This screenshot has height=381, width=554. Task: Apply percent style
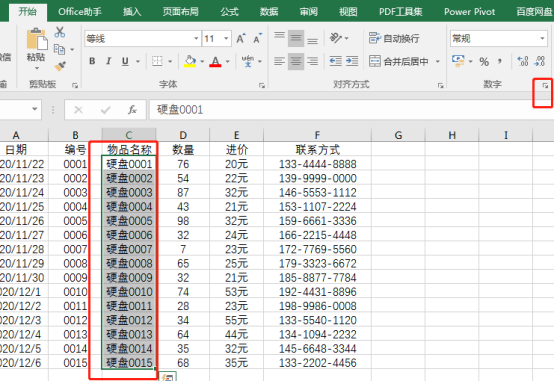(484, 62)
